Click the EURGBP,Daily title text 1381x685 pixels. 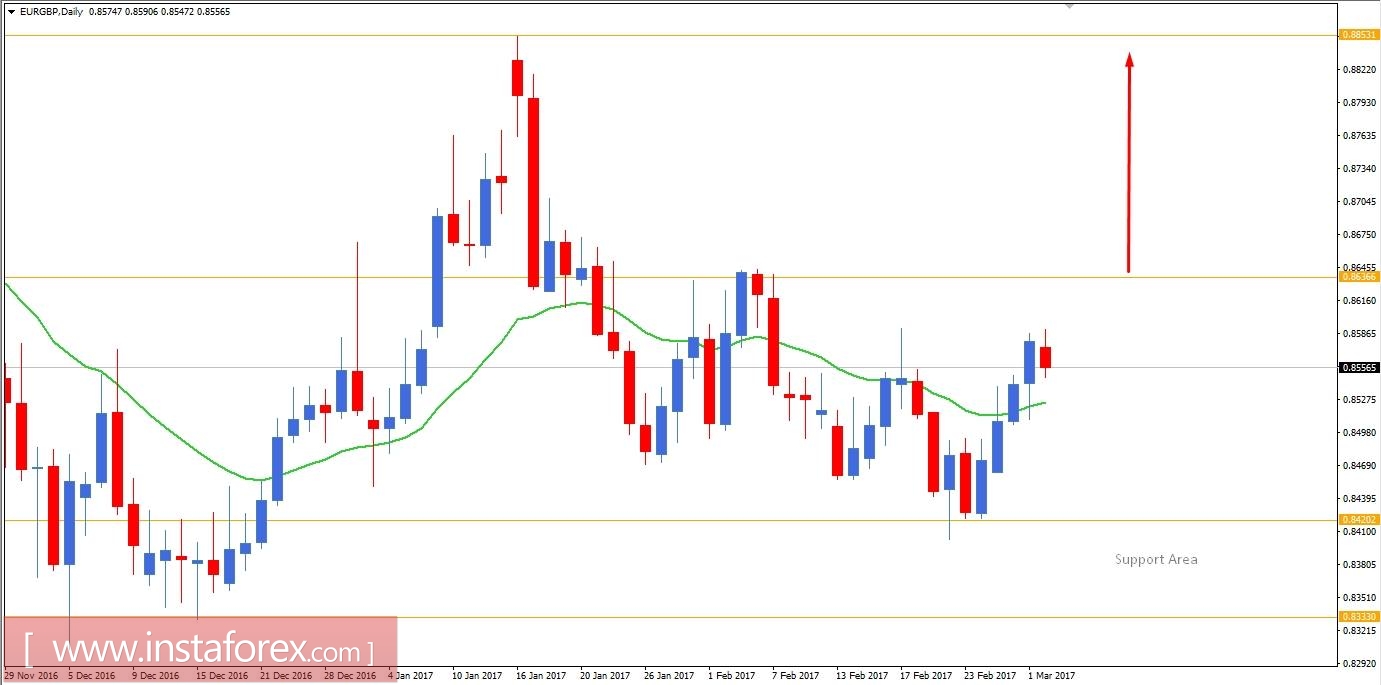coord(50,11)
